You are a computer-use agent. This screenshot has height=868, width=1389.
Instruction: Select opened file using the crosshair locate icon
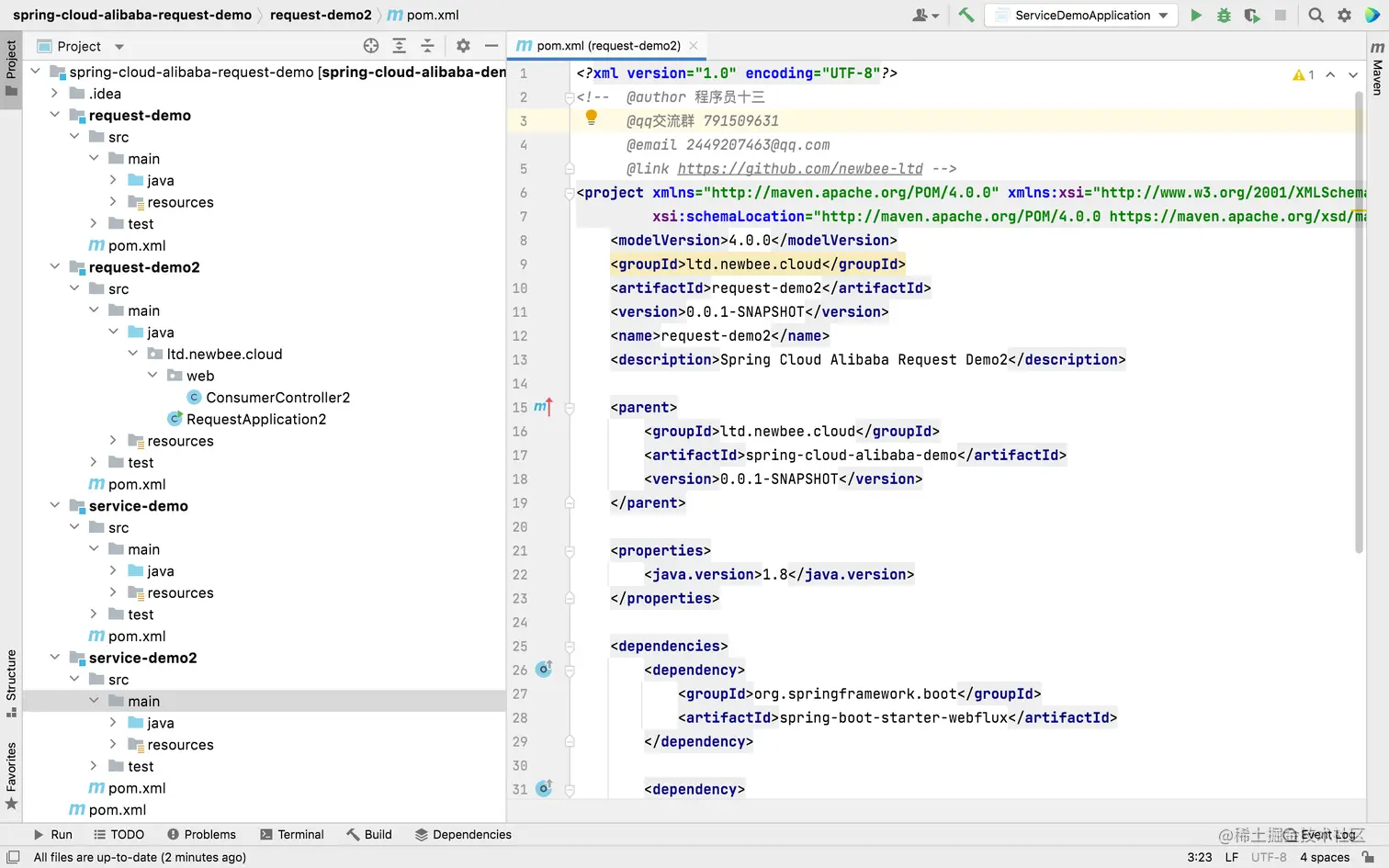pos(371,45)
